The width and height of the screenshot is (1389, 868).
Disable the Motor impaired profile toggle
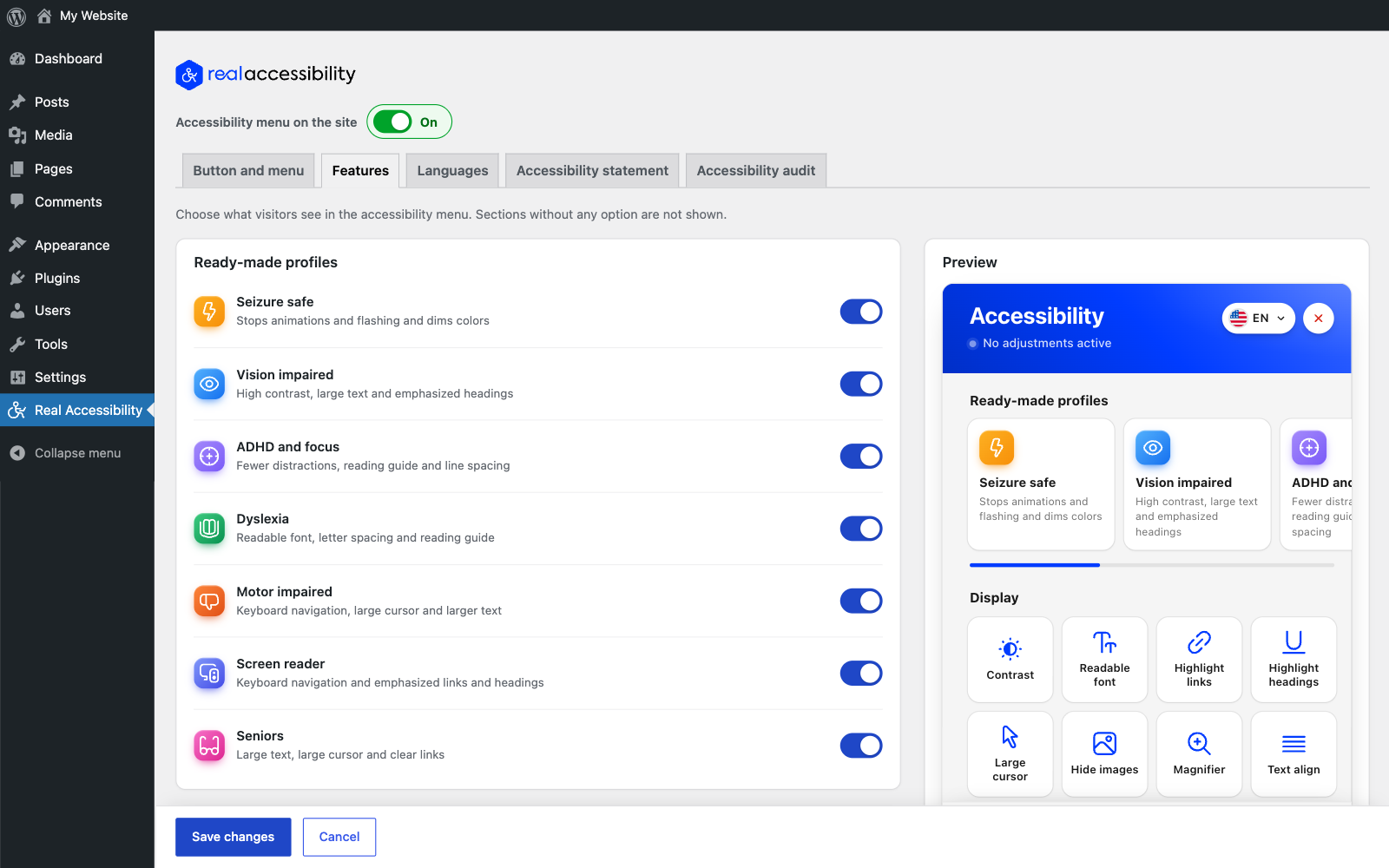click(x=861, y=601)
